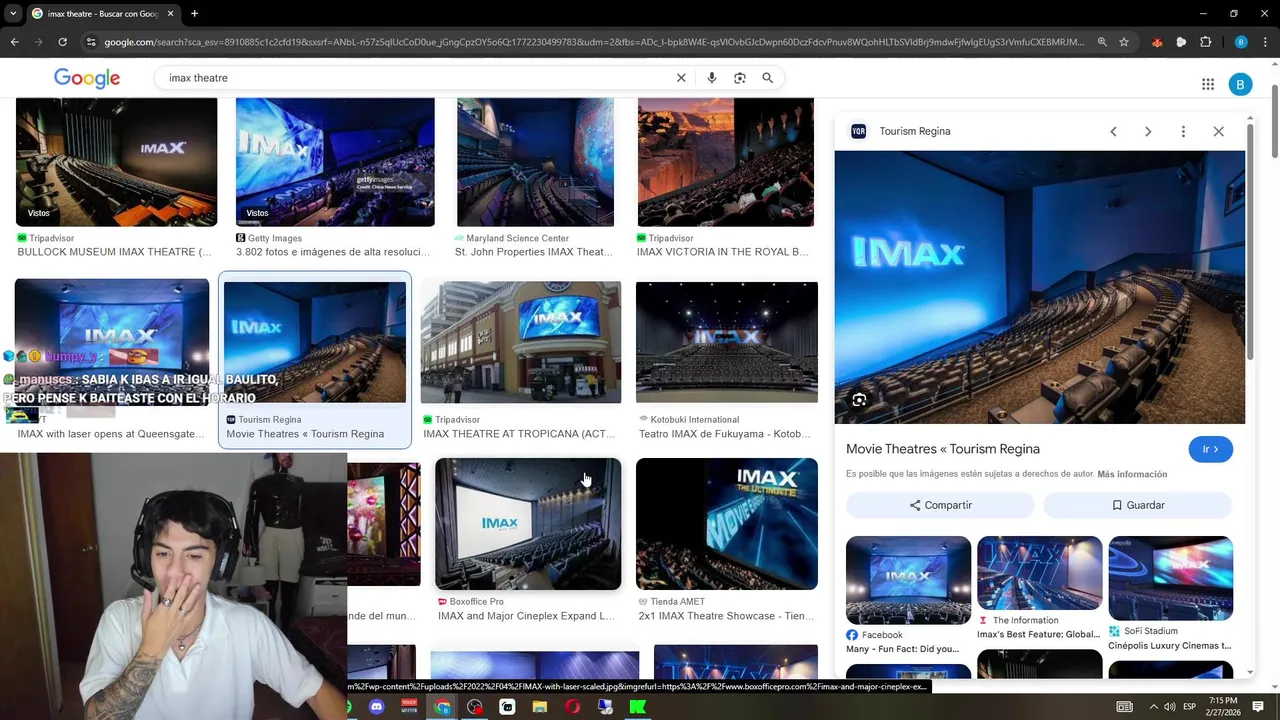
Task: Open Bullock Museum IMAX Theatre thumbnail
Action: pos(116,162)
